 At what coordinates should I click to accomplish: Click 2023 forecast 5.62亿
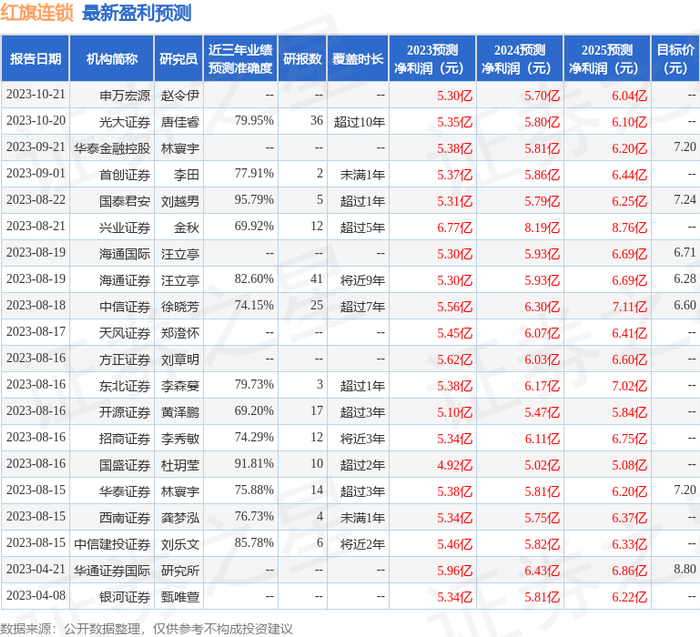point(454,359)
